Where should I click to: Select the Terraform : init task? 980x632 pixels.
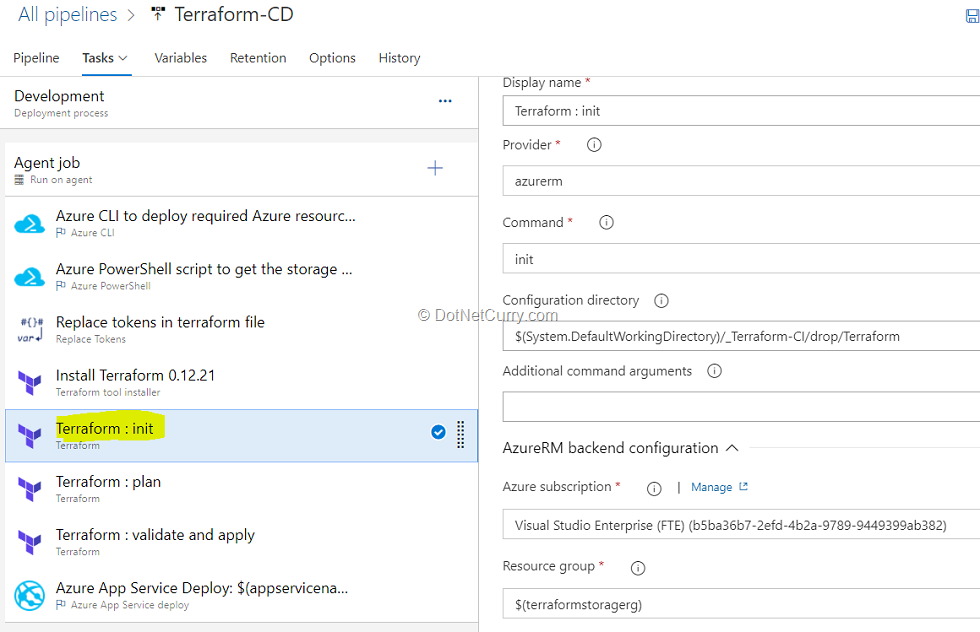241,436
